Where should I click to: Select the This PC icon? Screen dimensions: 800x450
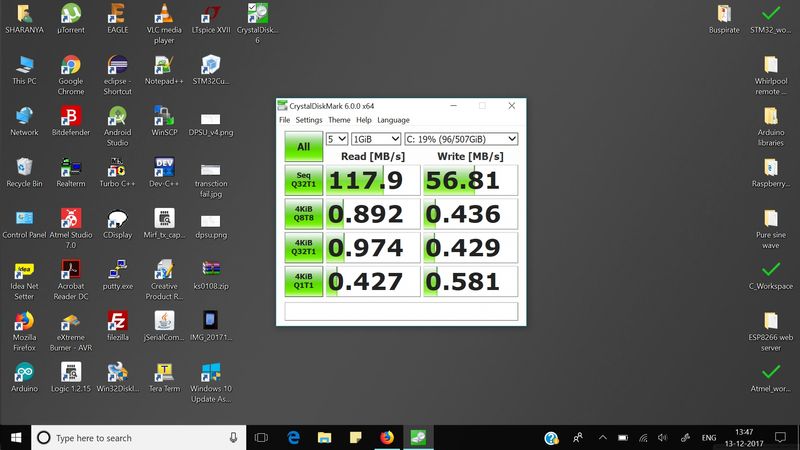[24, 70]
